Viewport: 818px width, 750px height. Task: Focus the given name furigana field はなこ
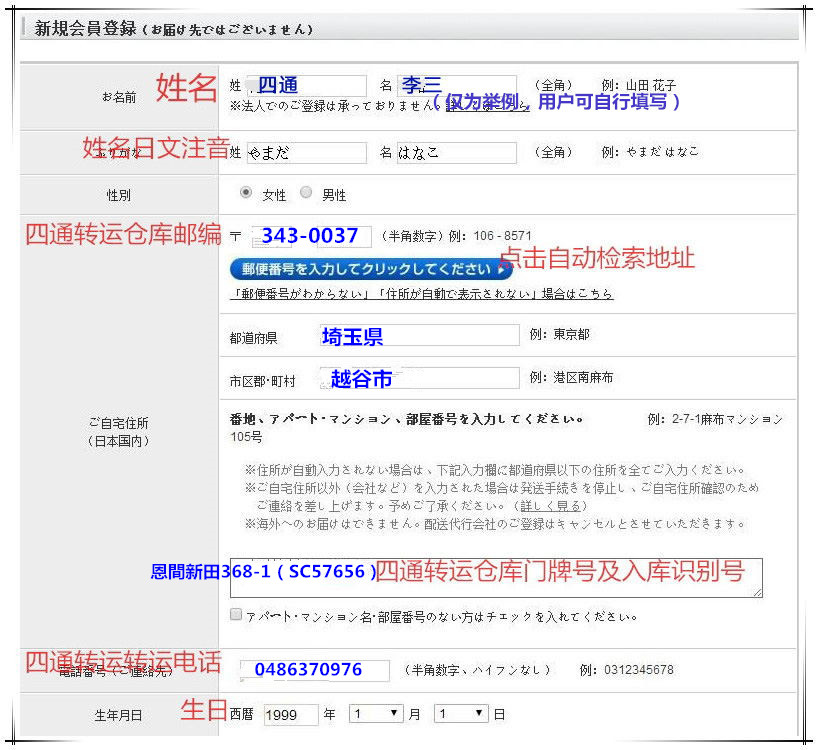(457, 153)
